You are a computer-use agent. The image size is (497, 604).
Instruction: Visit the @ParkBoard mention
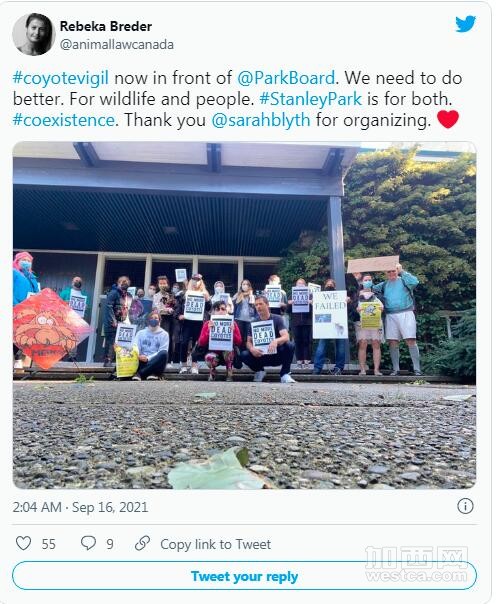tap(286, 78)
